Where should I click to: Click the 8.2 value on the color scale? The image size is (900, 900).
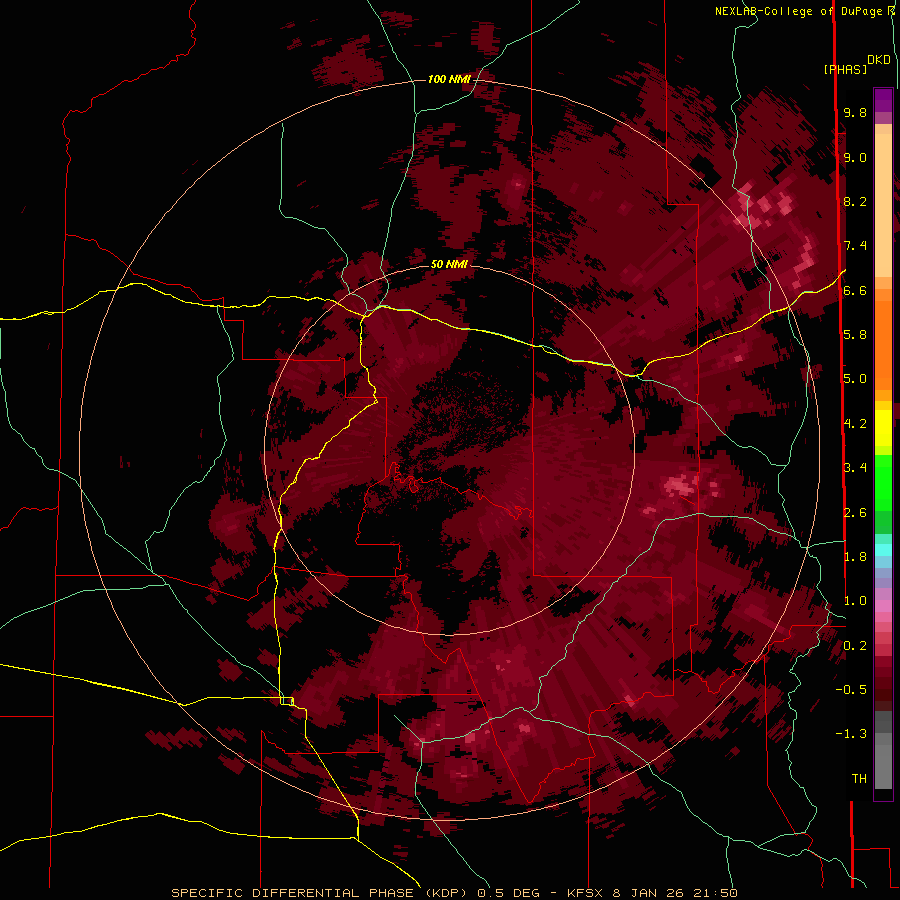point(855,201)
